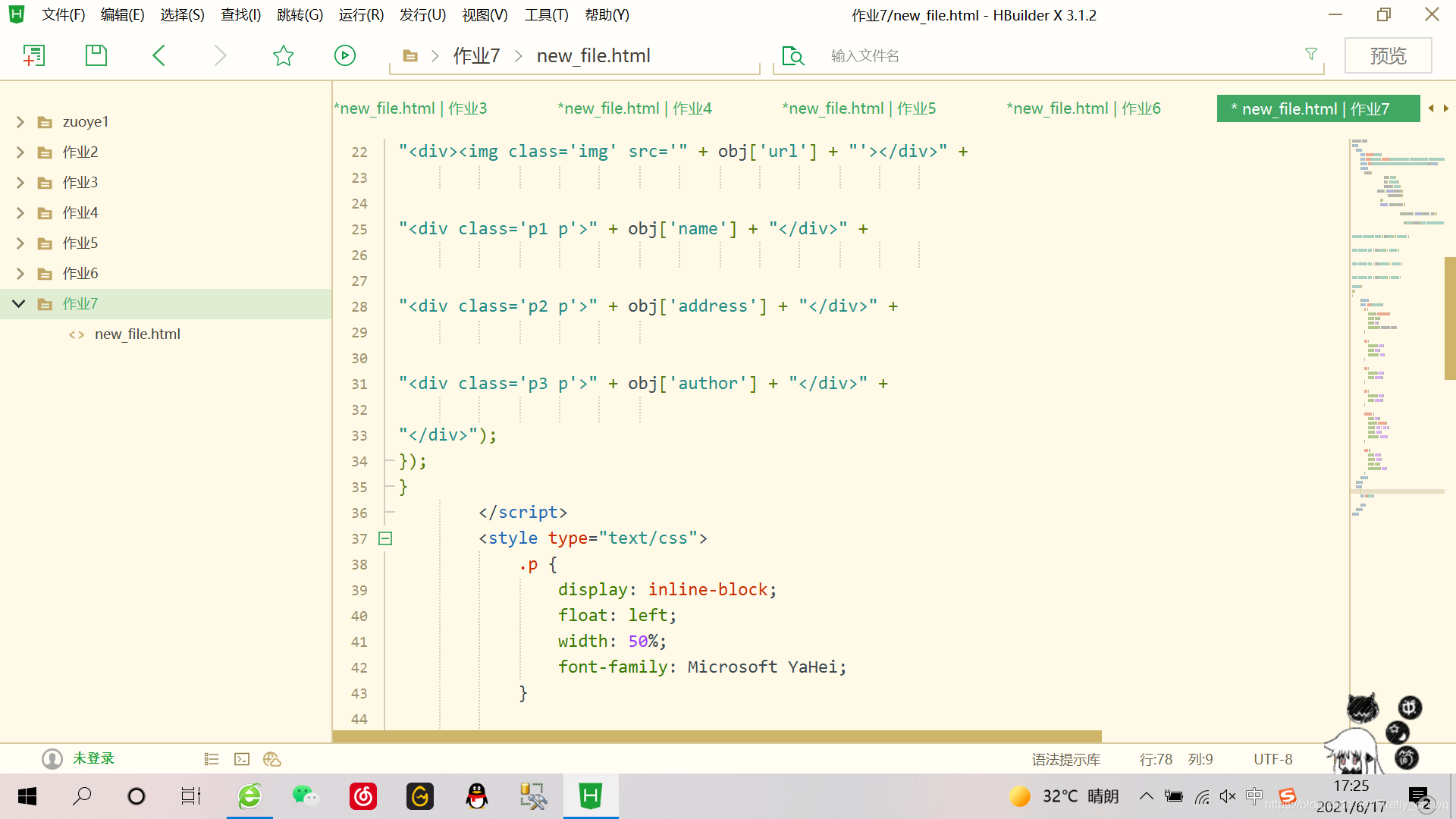Expand the 作业4 folder
This screenshot has height=819, width=1456.
tap(20, 213)
